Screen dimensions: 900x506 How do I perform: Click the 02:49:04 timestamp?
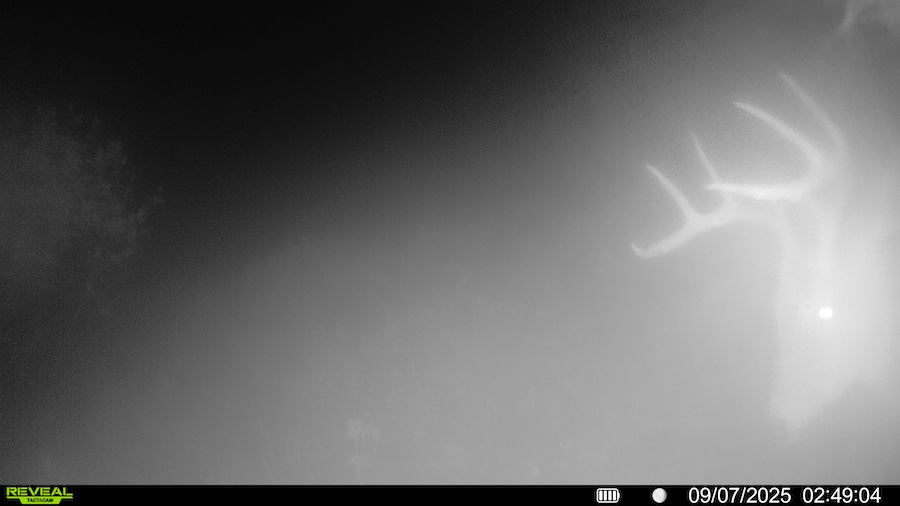841,495
